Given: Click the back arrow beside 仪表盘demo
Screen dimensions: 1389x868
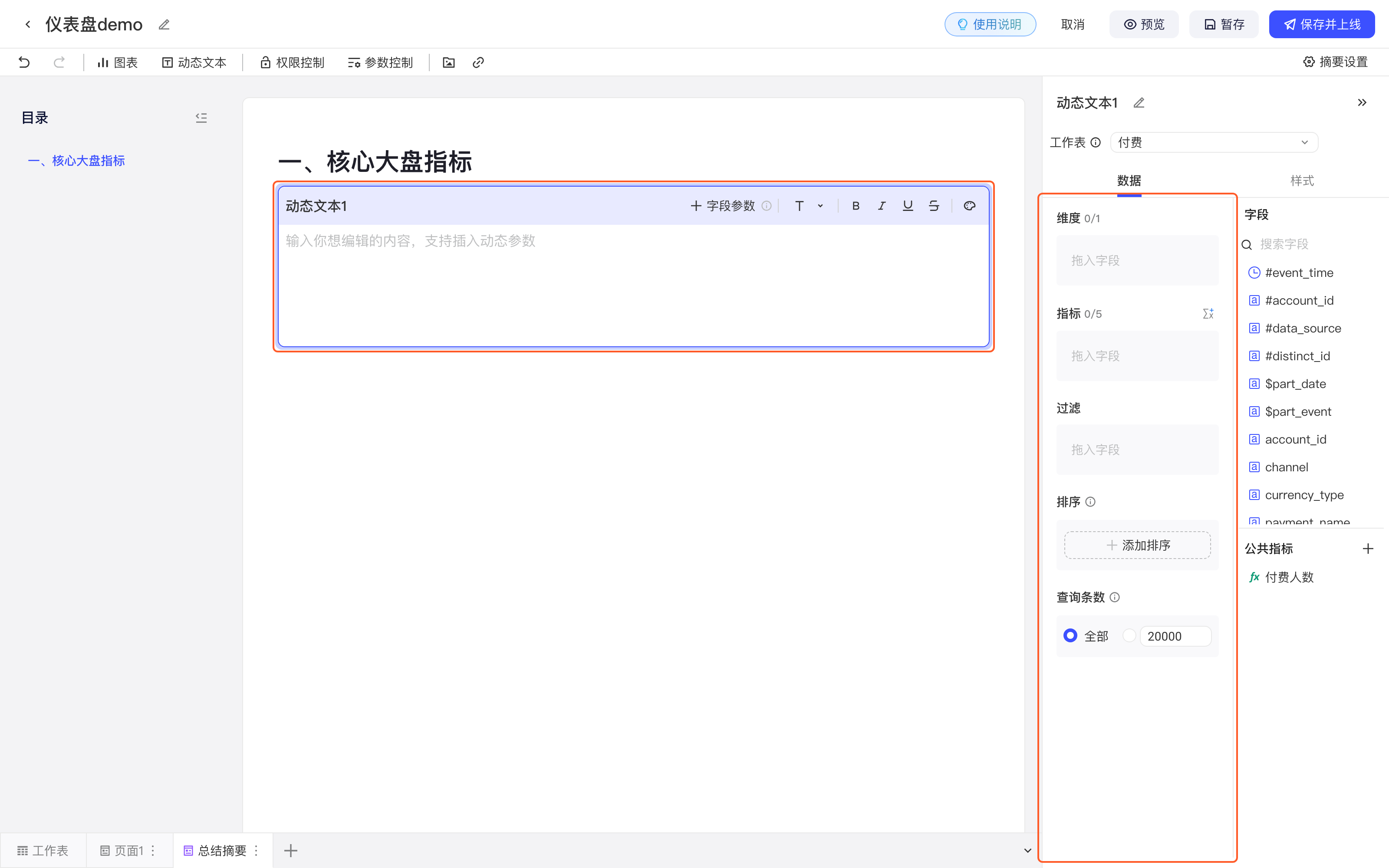Looking at the screenshot, I should click(27, 24).
